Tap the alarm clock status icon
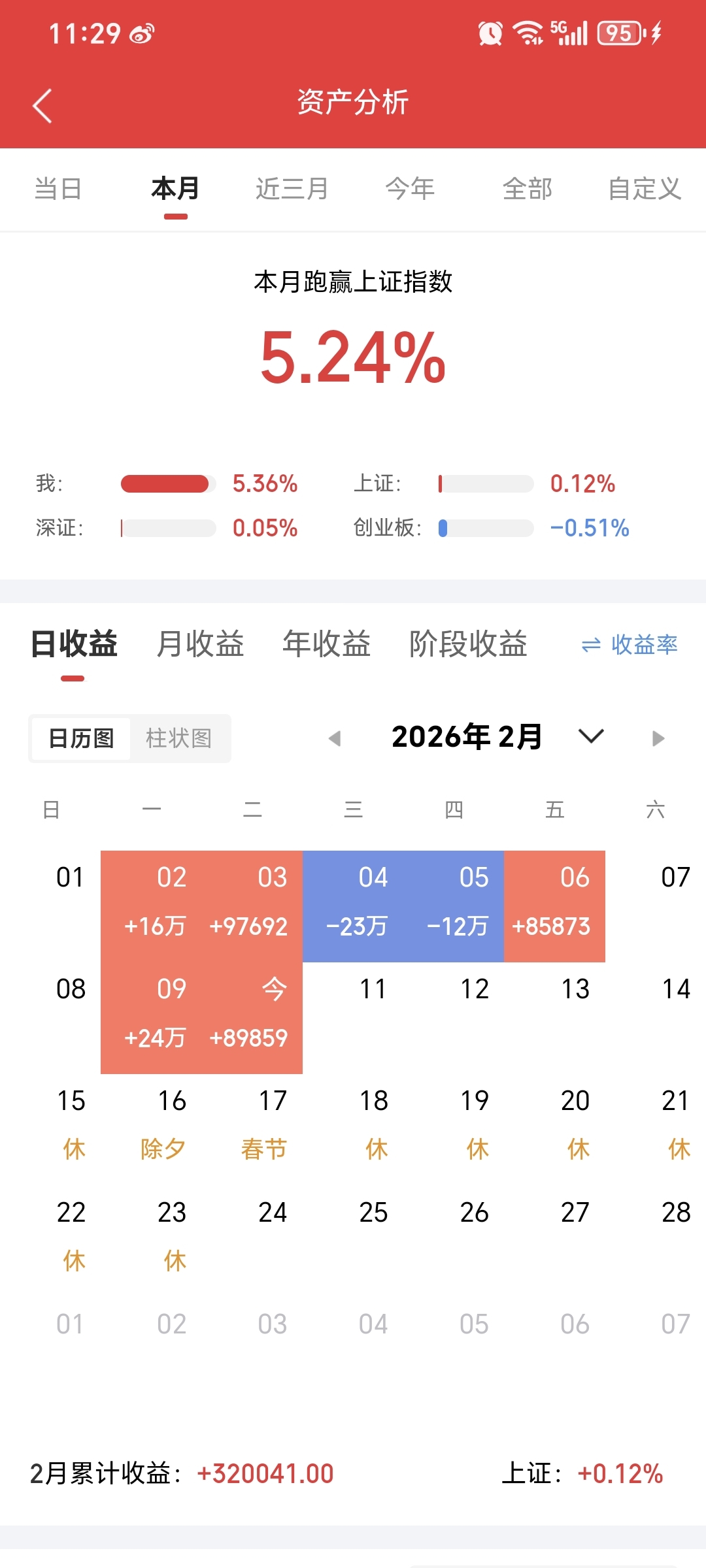706x1568 pixels. pyautogui.click(x=490, y=33)
